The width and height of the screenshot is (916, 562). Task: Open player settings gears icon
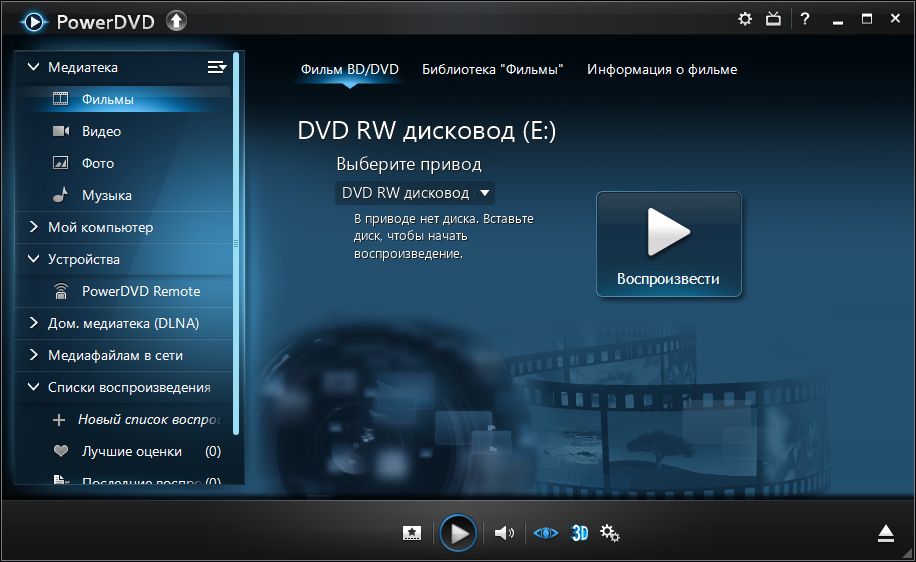click(x=610, y=533)
